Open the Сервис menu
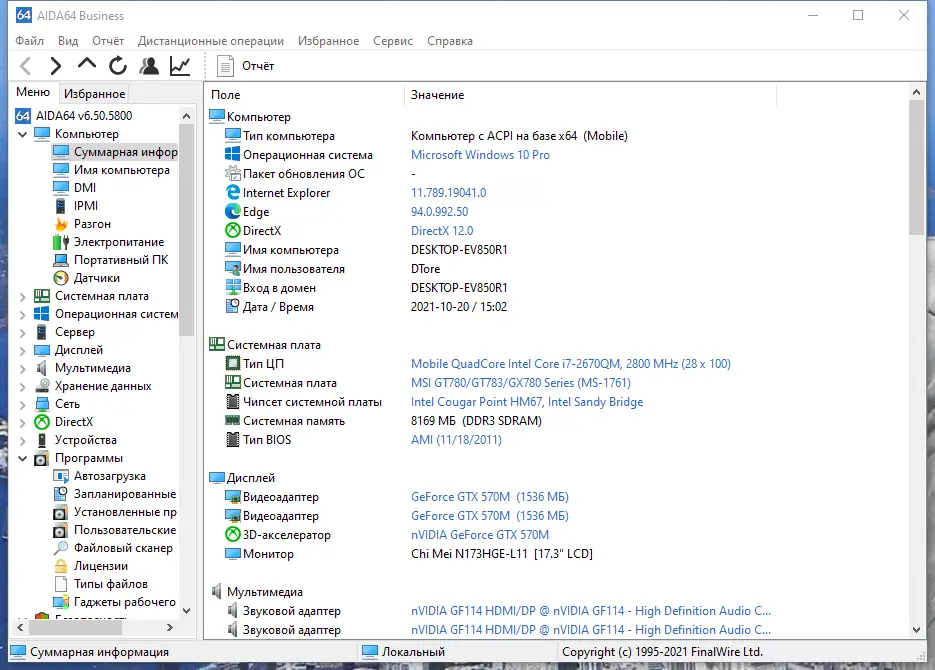Screen dimensions: 935x670 point(392,41)
